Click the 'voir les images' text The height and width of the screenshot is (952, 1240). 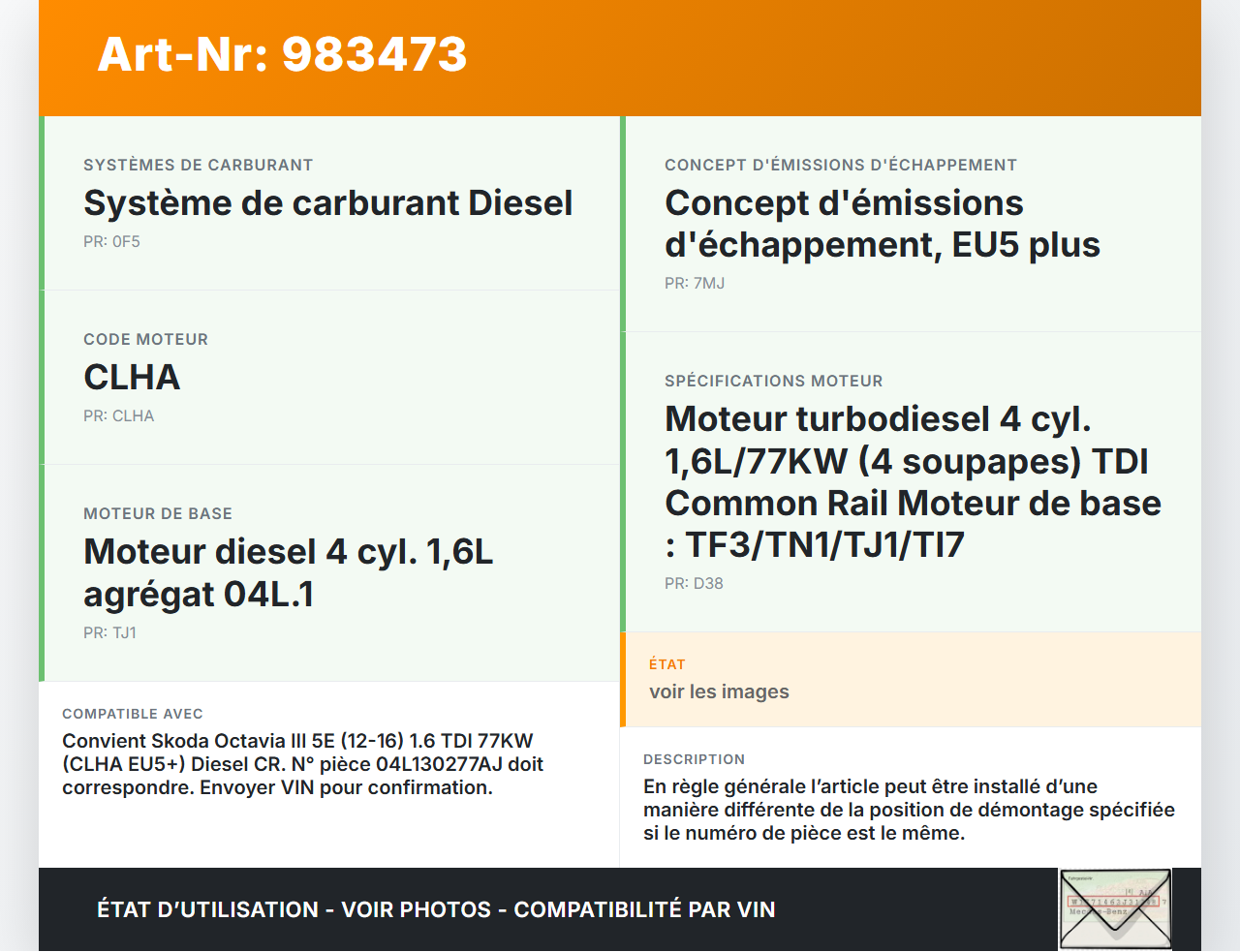pyautogui.click(x=719, y=691)
